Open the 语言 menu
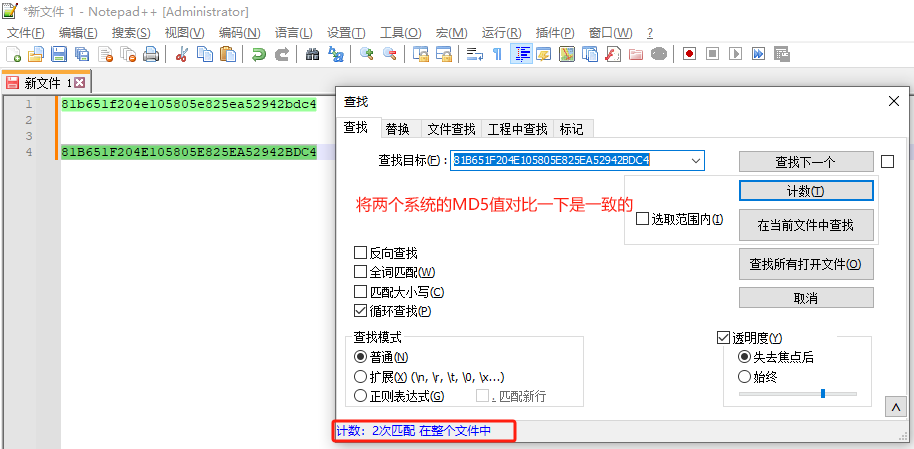 (294, 33)
